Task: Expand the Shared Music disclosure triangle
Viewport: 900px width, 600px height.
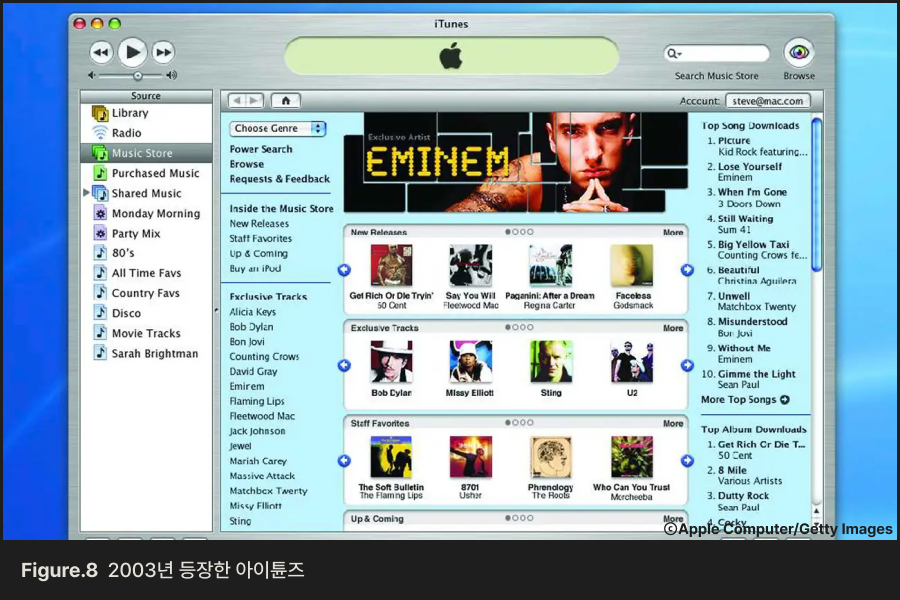Action: (87, 193)
